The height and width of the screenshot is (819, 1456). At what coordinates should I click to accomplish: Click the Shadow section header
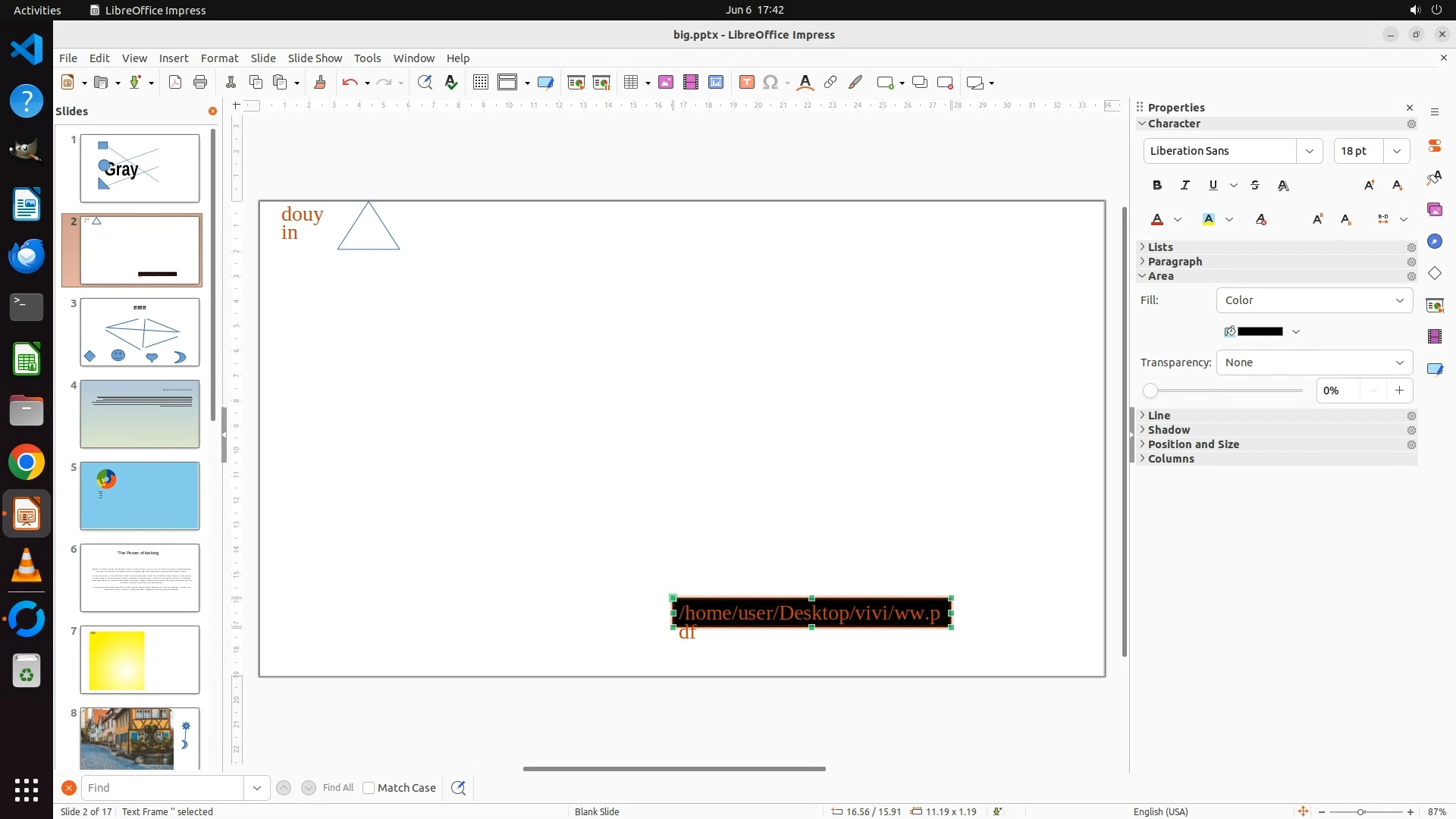click(1169, 430)
